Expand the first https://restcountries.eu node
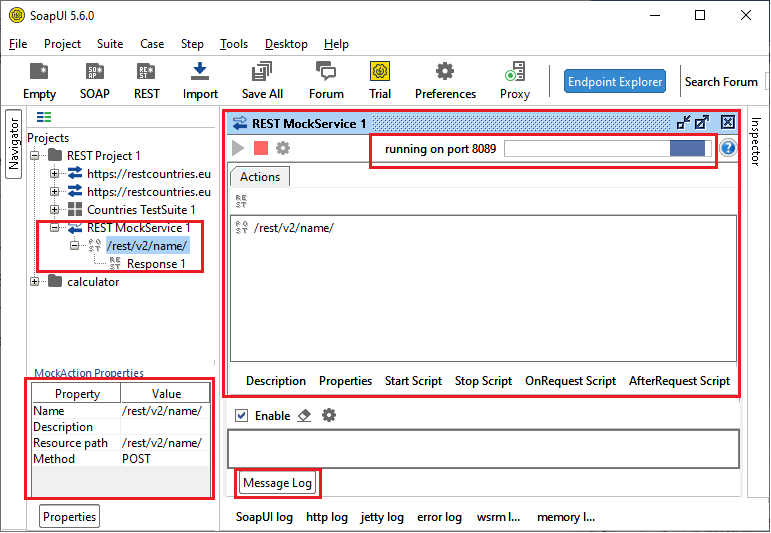The height and width of the screenshot is (533, 771). 55,174
